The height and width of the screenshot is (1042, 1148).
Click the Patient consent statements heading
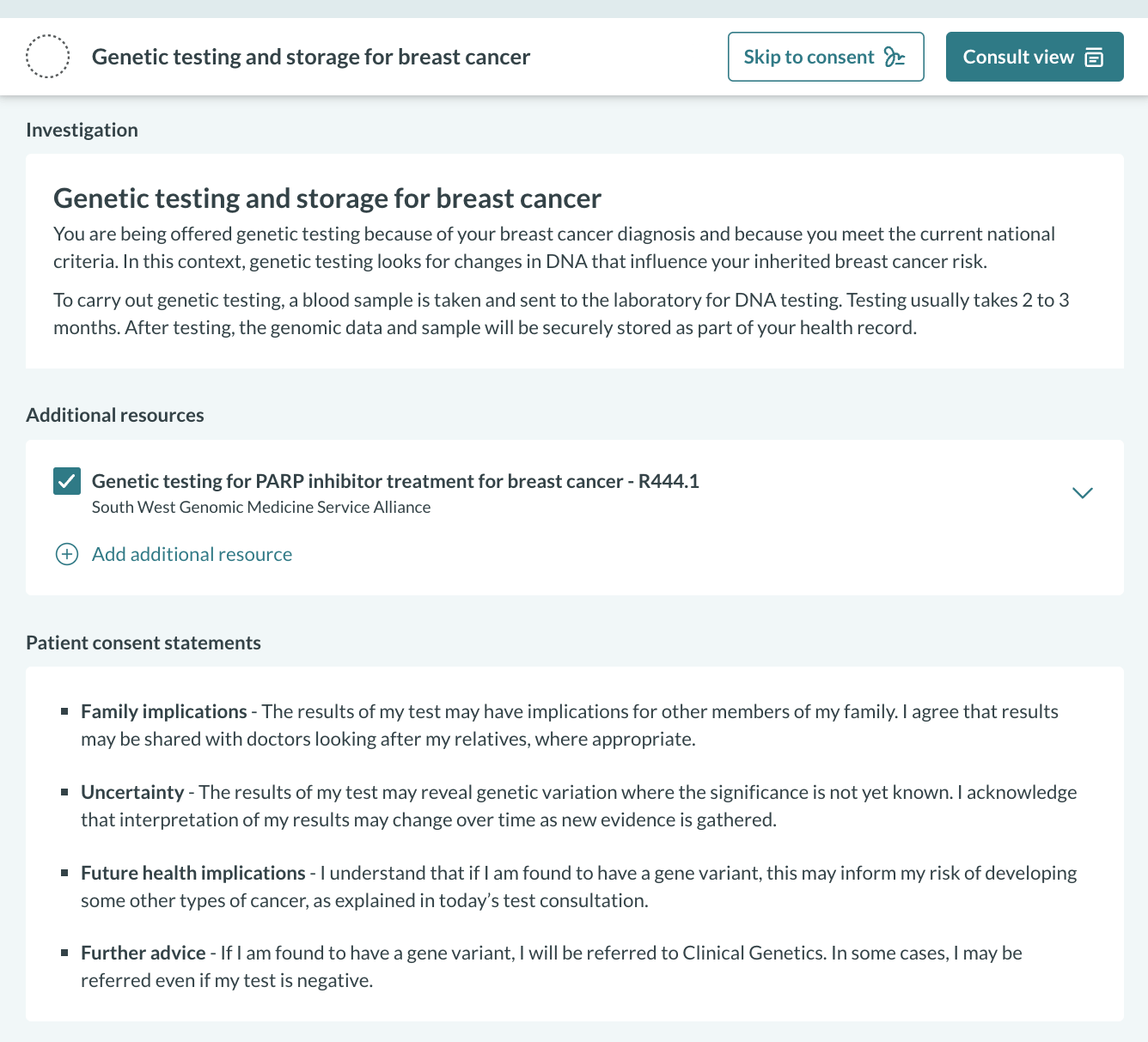pyautogui.click(x=143, y=643)
